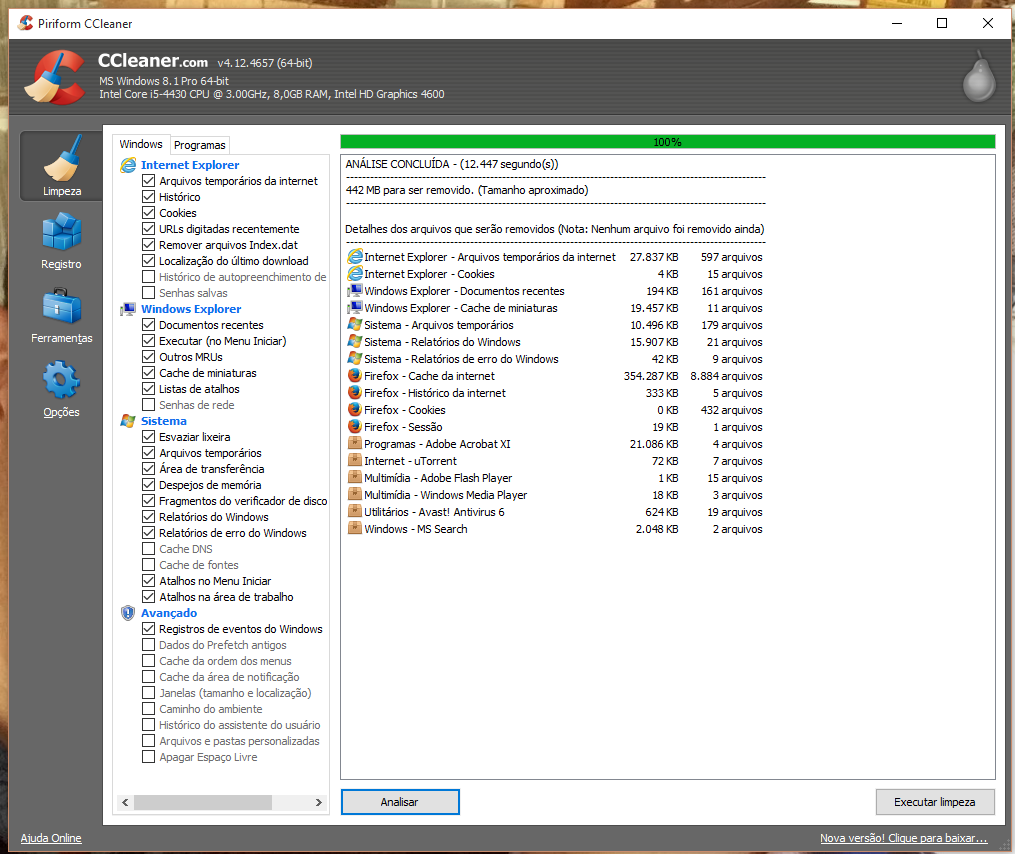This screenshot has height=854, width=1015.
Task: Click icon beside Sistema - Arquivos temporários result
Action: [355, 324]
